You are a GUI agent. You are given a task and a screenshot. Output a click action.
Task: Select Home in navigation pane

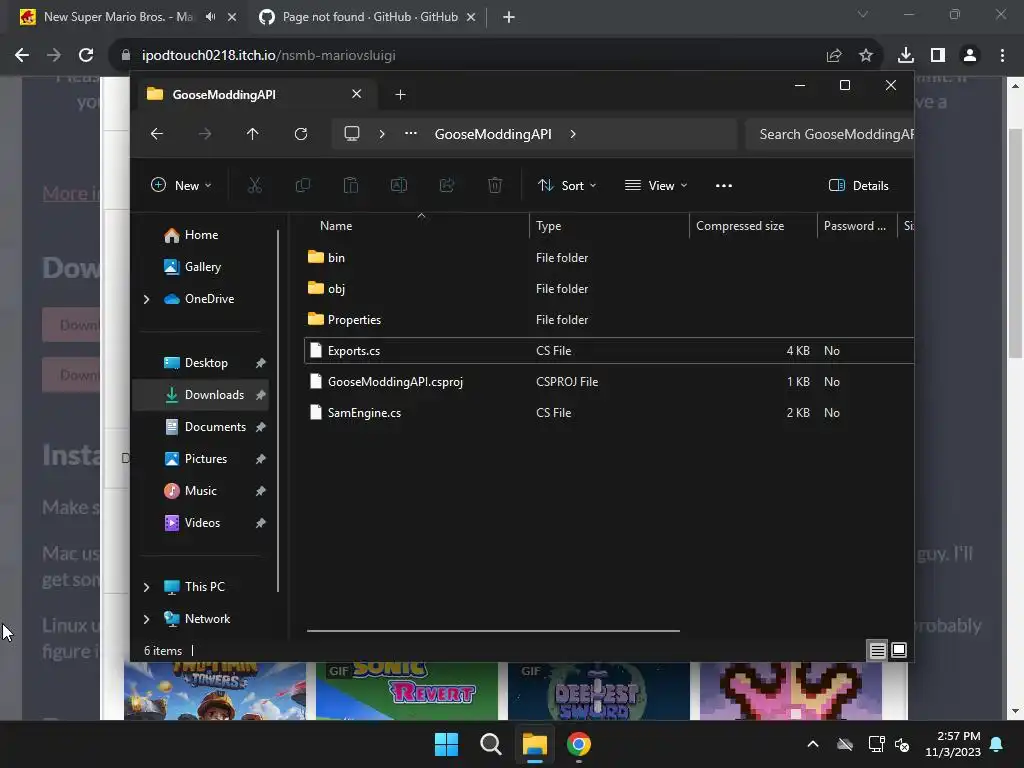click(201, 235)
